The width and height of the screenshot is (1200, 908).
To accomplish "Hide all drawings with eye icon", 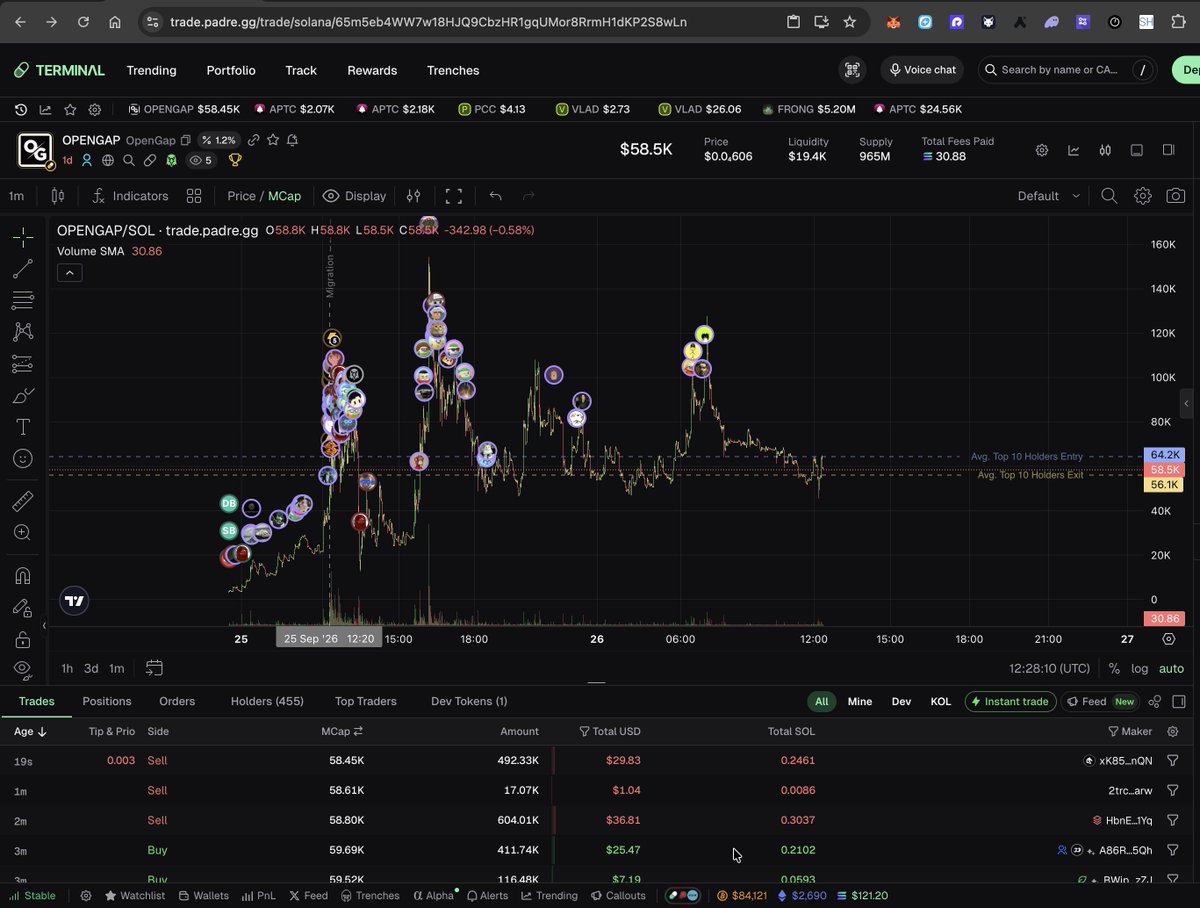I will pyautogui.click(x=23, y=669).
